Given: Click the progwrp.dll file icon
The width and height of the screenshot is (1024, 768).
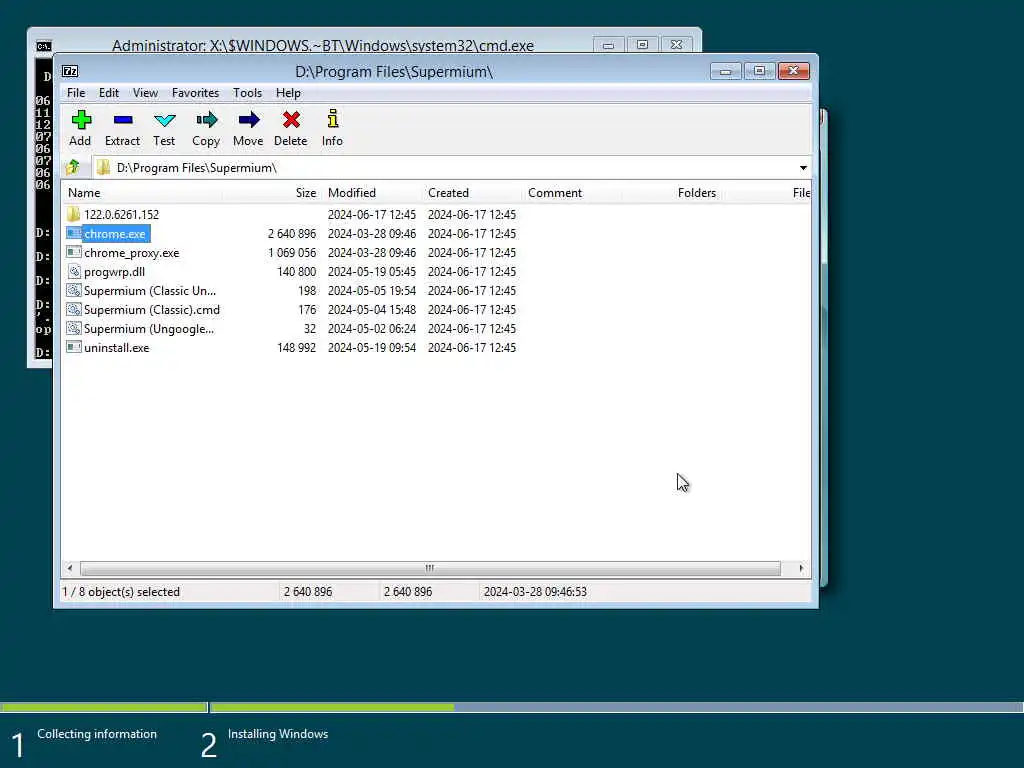Looking at the screenshot, I should (x=74, y=271).
